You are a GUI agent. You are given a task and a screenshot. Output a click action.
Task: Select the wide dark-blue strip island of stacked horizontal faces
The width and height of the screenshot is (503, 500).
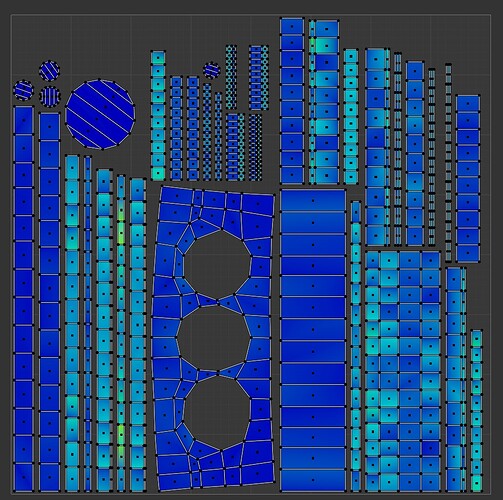tap(313, 340)
